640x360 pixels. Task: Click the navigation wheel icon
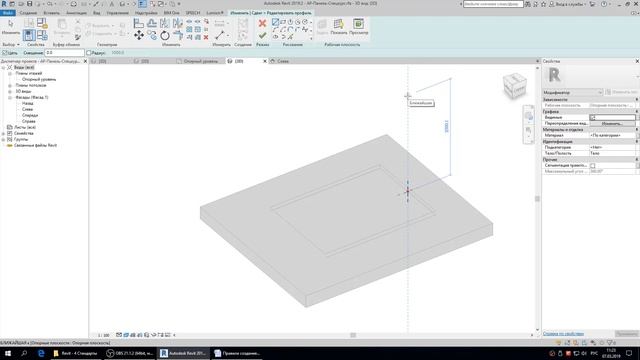pyautogui.click(x=529, y=116)
